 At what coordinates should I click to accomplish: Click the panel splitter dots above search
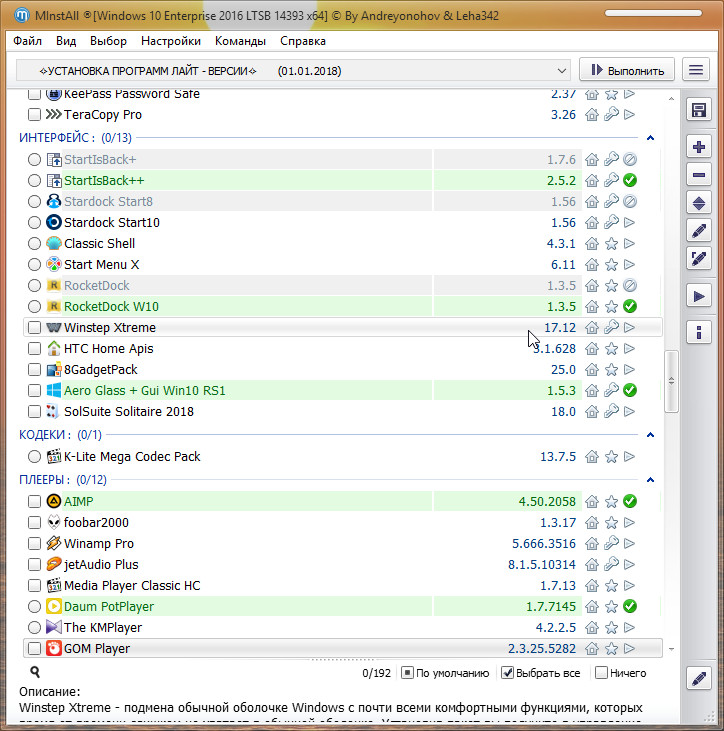(342, 660)
